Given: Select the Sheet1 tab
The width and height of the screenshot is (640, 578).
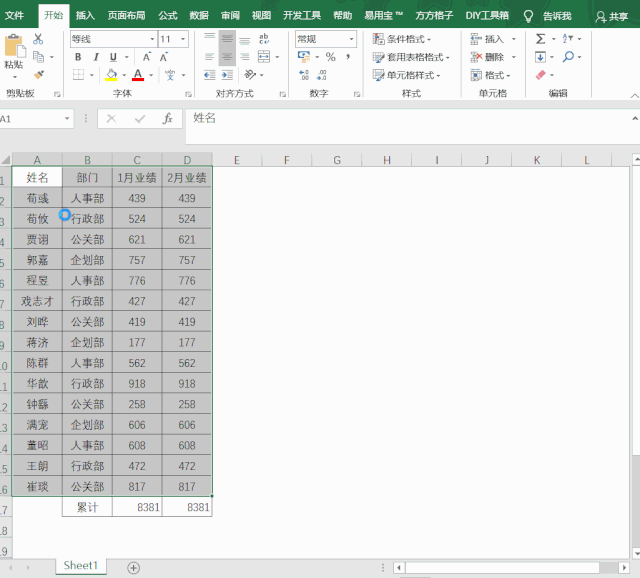Looking at the screenshot, I should point(81,566).
